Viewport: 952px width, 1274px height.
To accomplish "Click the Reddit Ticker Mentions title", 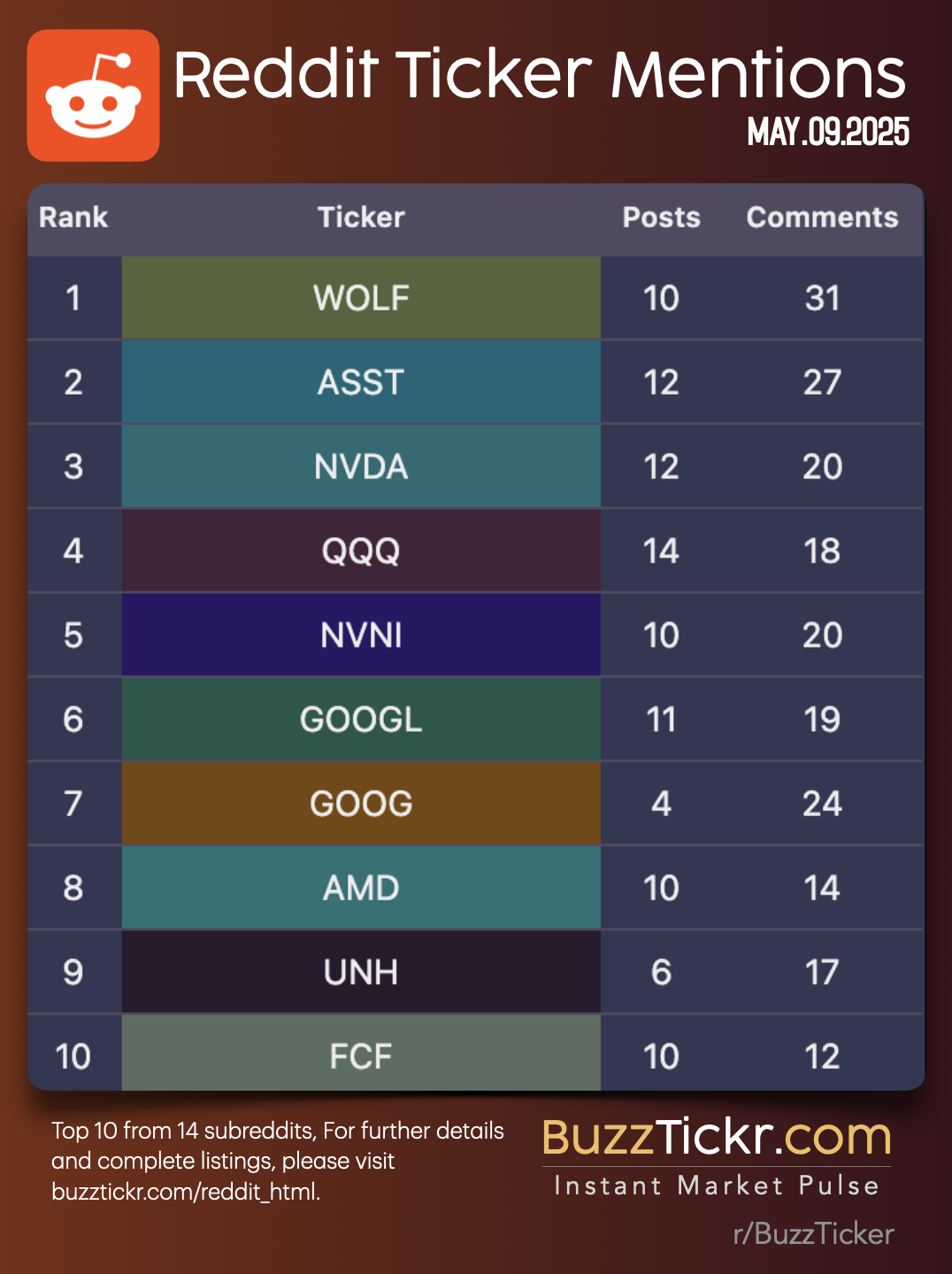I will (x=540, y=74).
